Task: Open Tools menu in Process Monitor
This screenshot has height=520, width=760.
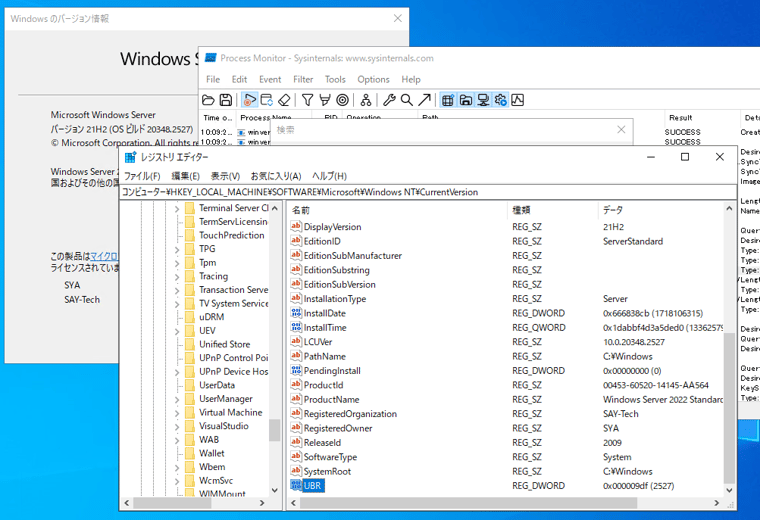Action: tap(335, 79)
